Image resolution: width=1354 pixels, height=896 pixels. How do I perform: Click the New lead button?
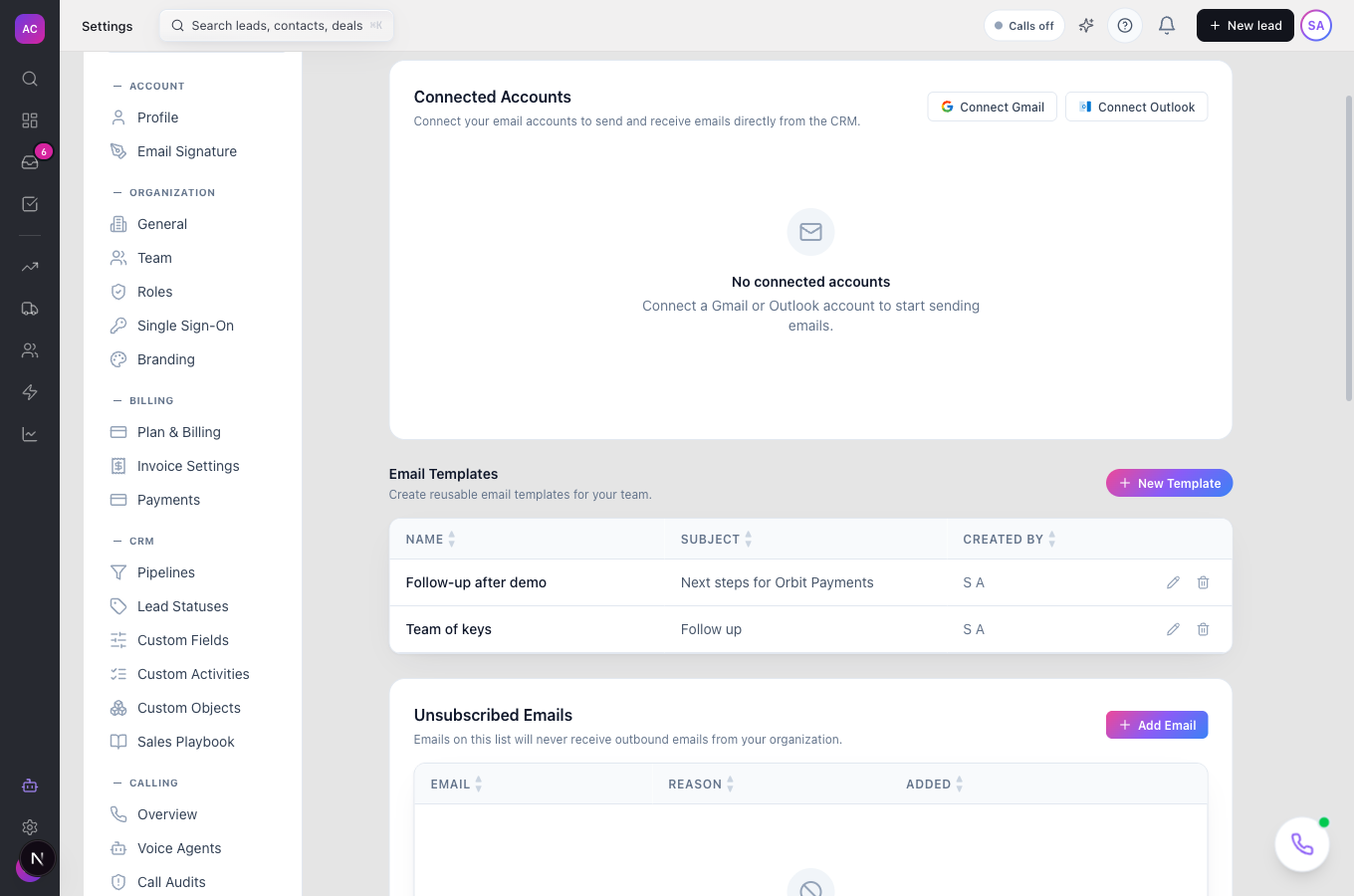click(x=1245, y=26)
